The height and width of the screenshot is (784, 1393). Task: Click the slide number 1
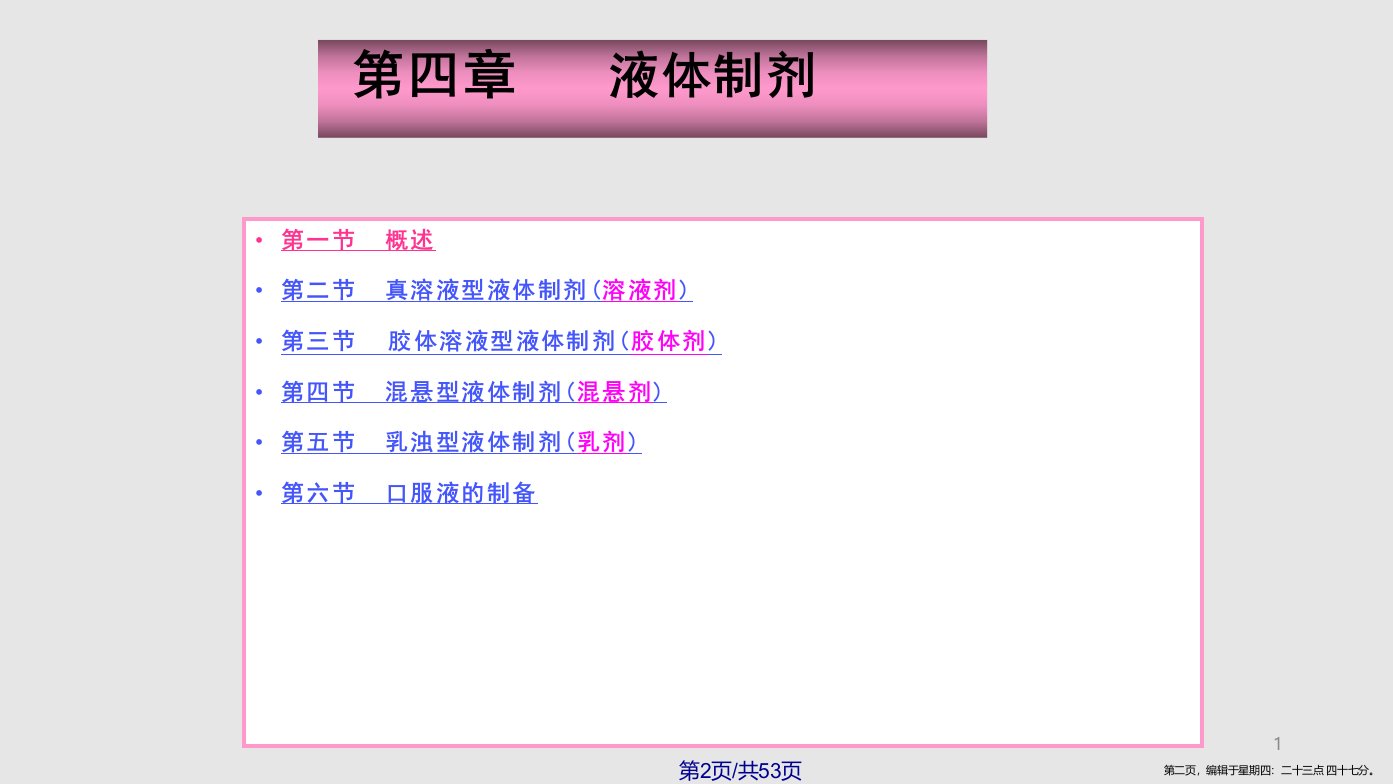(1277, 743)
